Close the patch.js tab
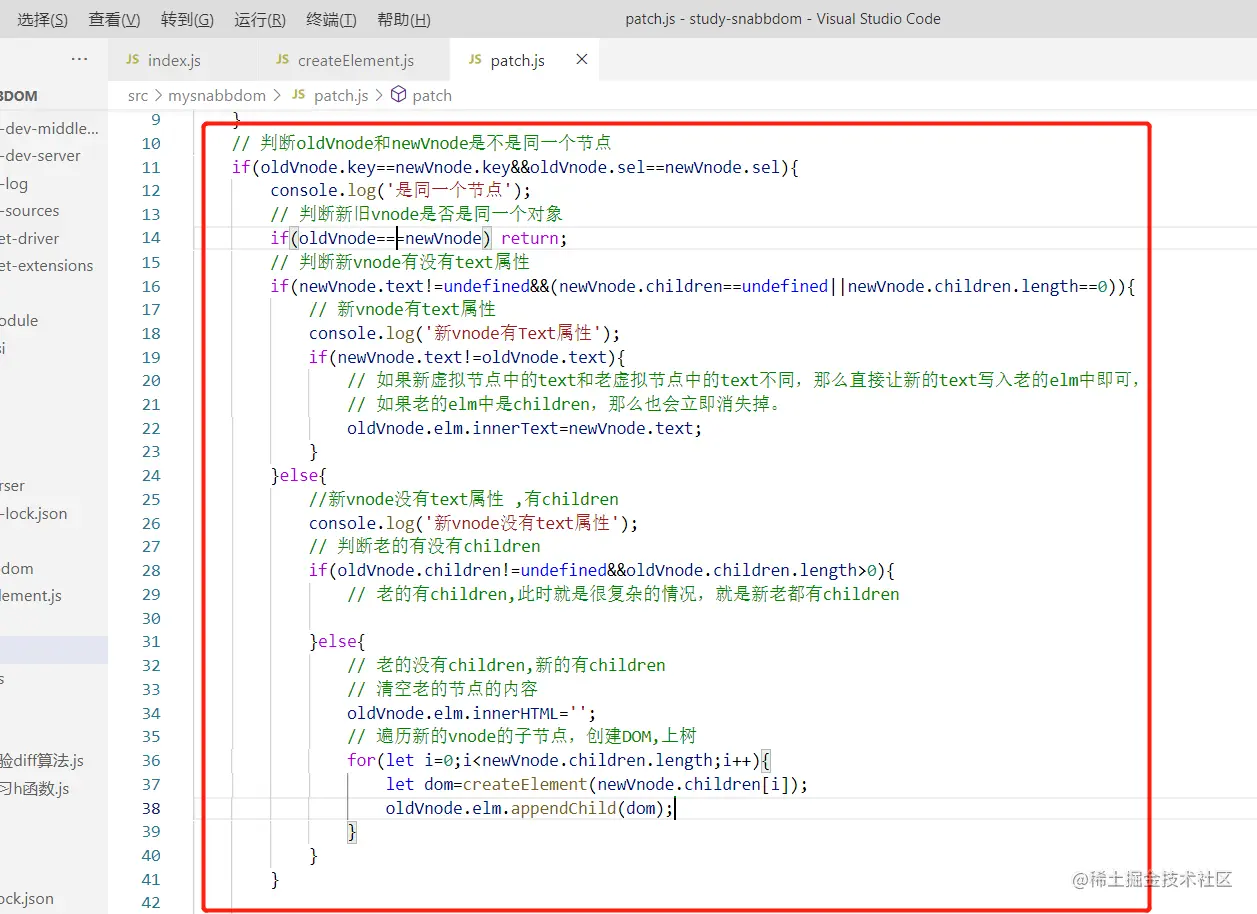 (581, 59)
